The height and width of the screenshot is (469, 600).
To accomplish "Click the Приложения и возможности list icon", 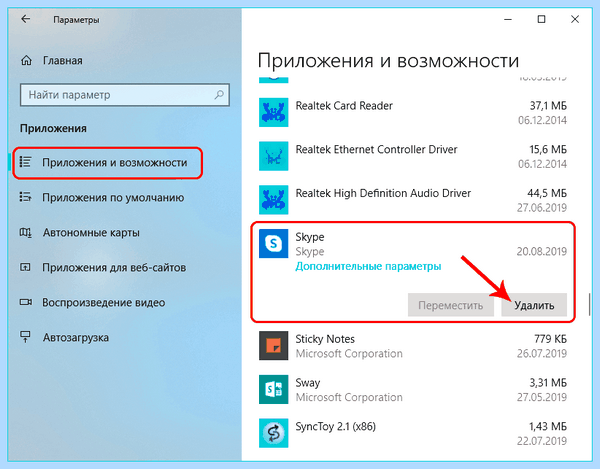I will coord(25,162).
